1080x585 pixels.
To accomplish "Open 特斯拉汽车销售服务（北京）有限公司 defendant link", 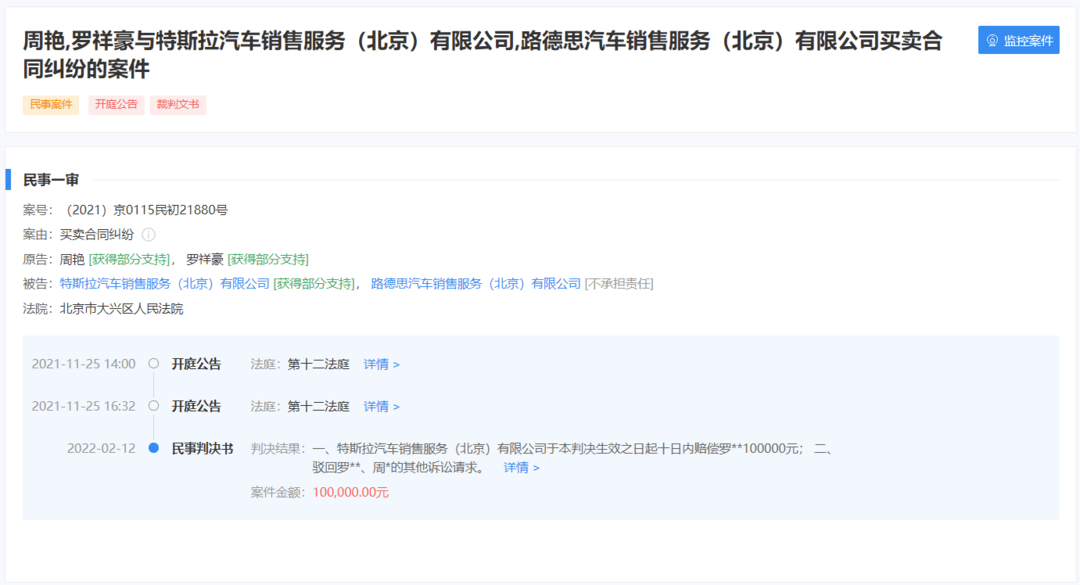I will 165,284.
